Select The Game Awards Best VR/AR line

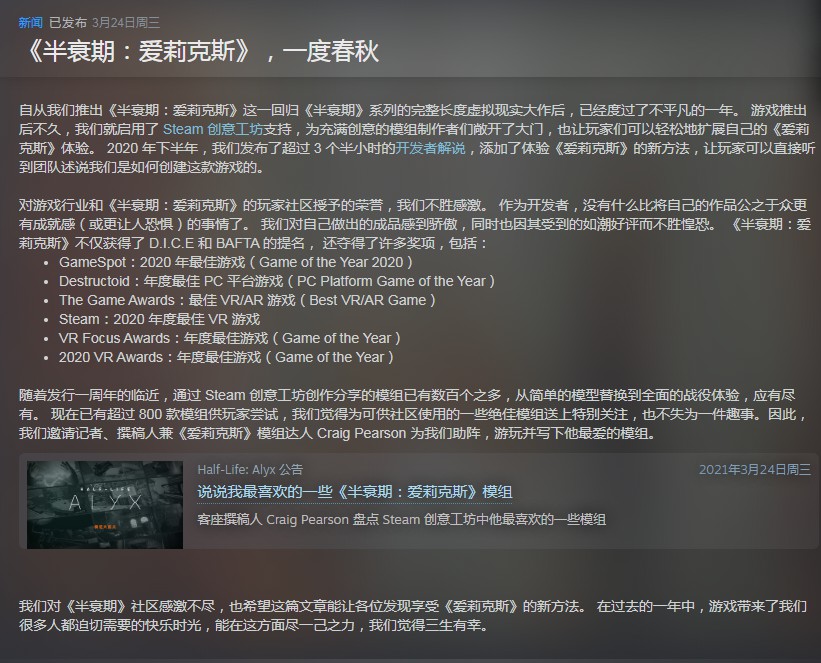tap(247, 300)
